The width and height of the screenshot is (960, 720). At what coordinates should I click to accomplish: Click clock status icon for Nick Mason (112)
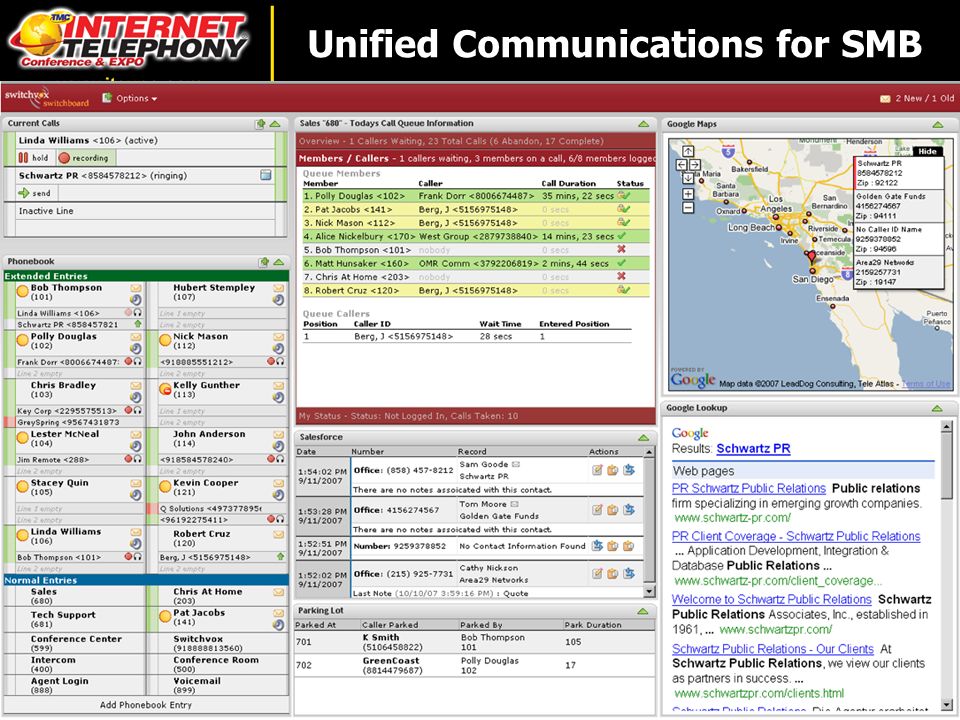pyautogui.click(x=279, y=348)
